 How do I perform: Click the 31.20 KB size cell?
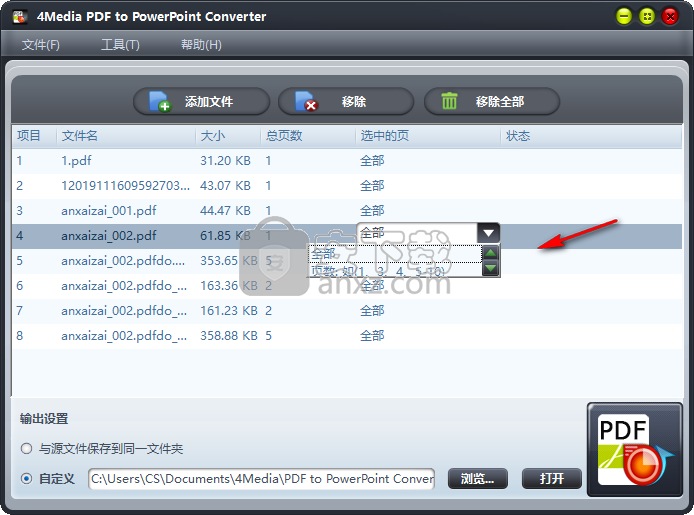(225, 161)
